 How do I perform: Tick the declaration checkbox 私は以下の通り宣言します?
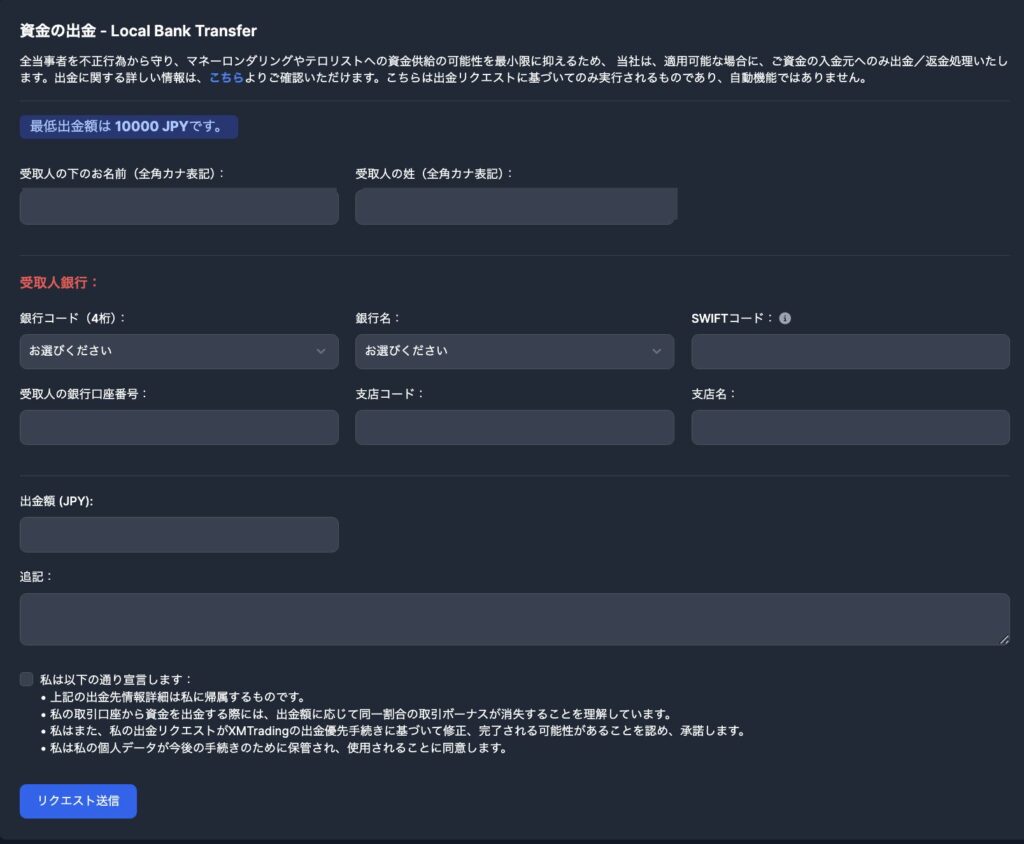click(x=27, y=679)
